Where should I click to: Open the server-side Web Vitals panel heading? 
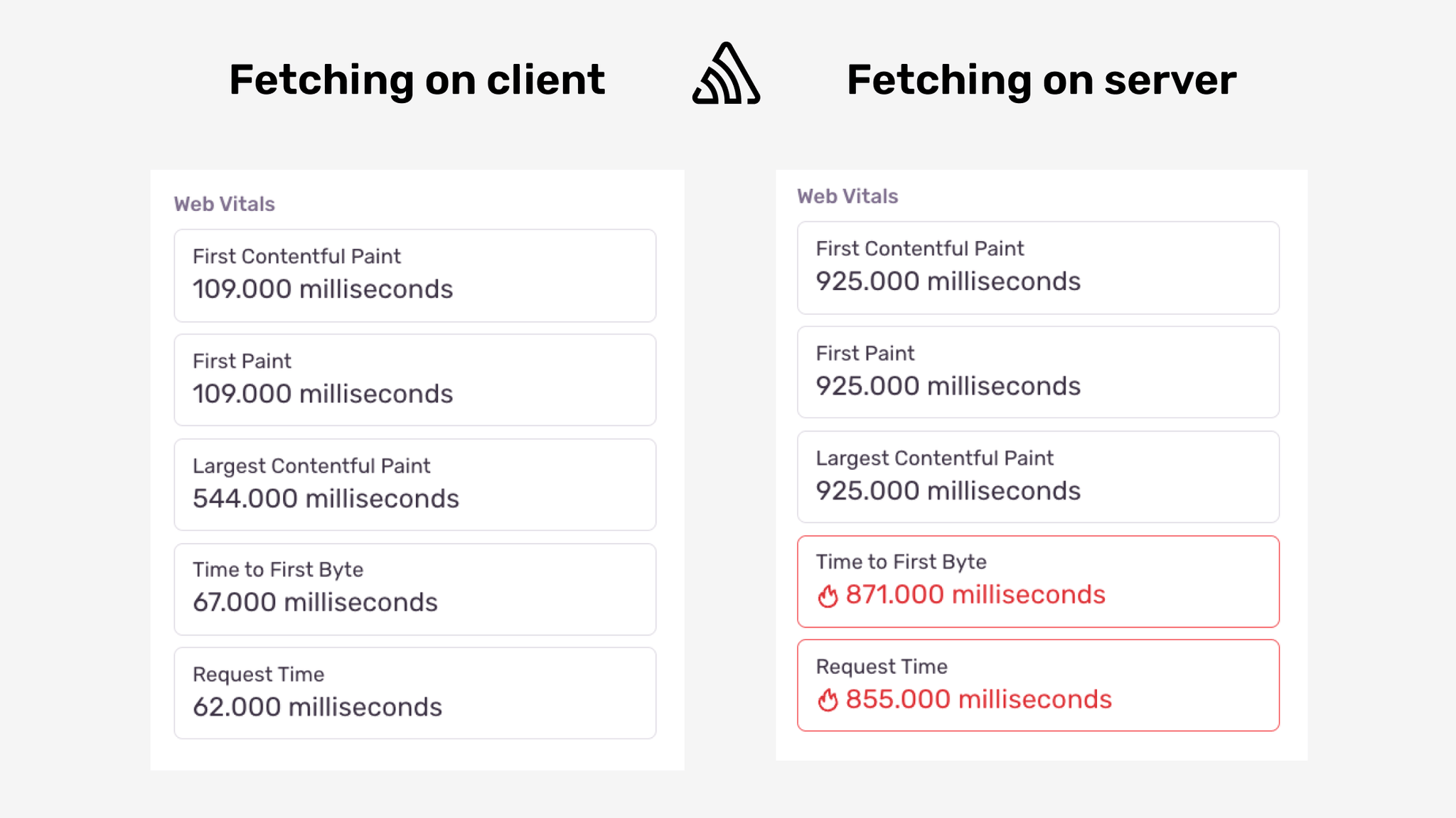click(x=848, y=197)
